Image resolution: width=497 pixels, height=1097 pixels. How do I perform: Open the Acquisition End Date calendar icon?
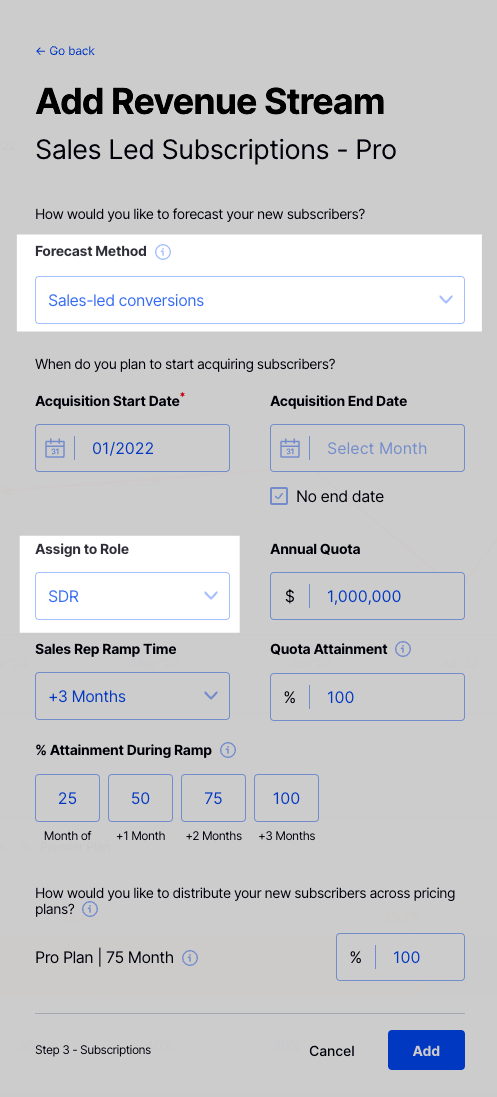[x=290, y=448]
